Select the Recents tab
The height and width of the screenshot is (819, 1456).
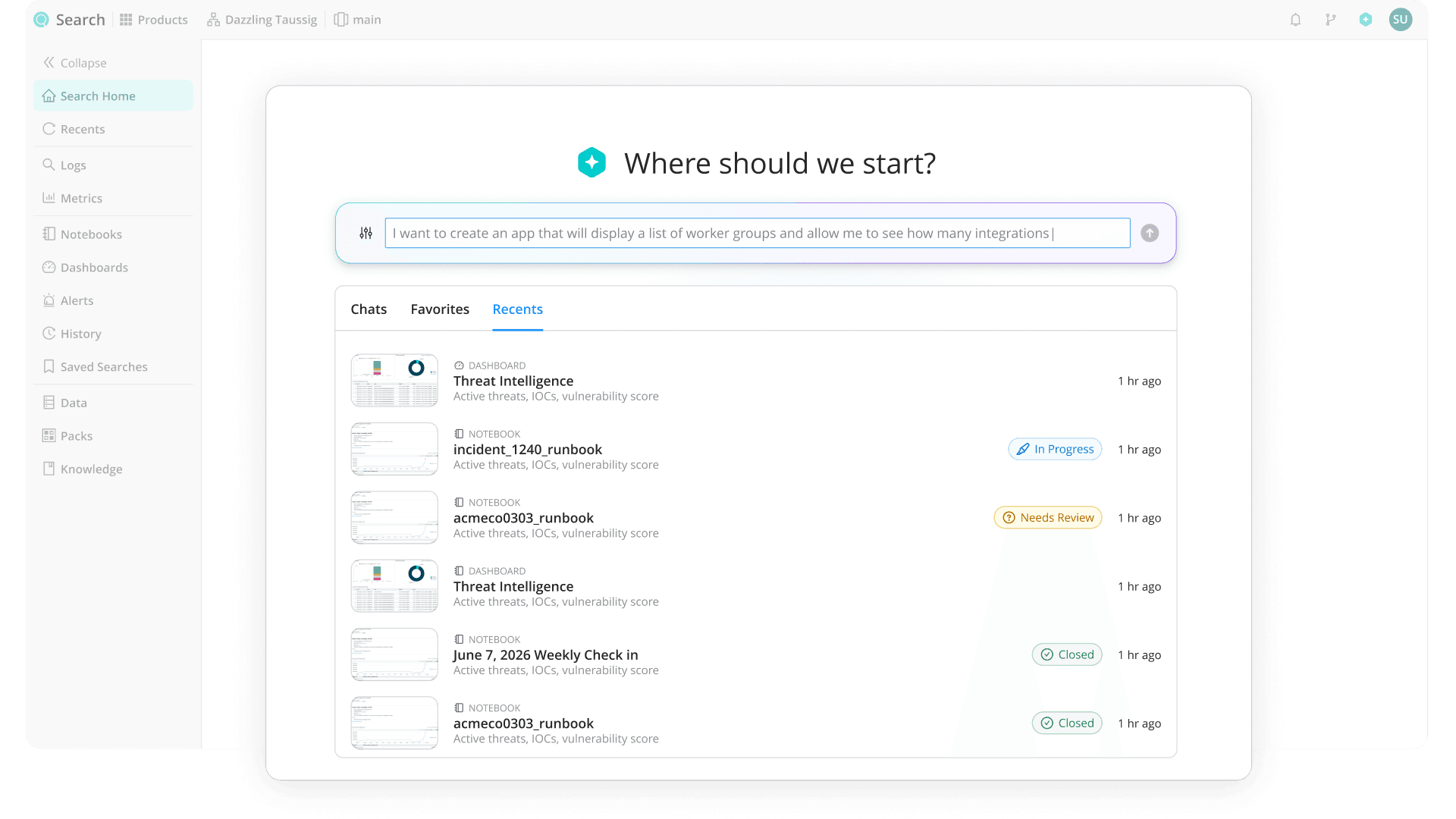pos(518,309)
